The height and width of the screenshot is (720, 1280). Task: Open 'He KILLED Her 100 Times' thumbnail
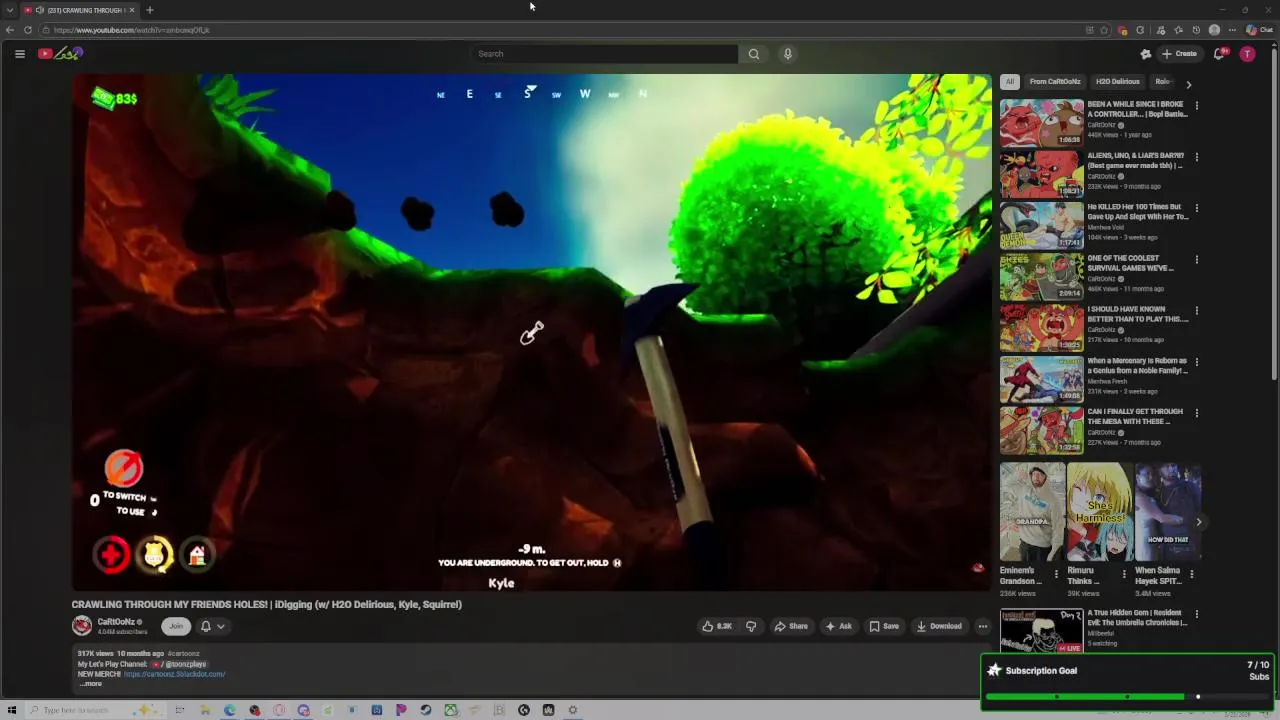[x=1041, y=225]
